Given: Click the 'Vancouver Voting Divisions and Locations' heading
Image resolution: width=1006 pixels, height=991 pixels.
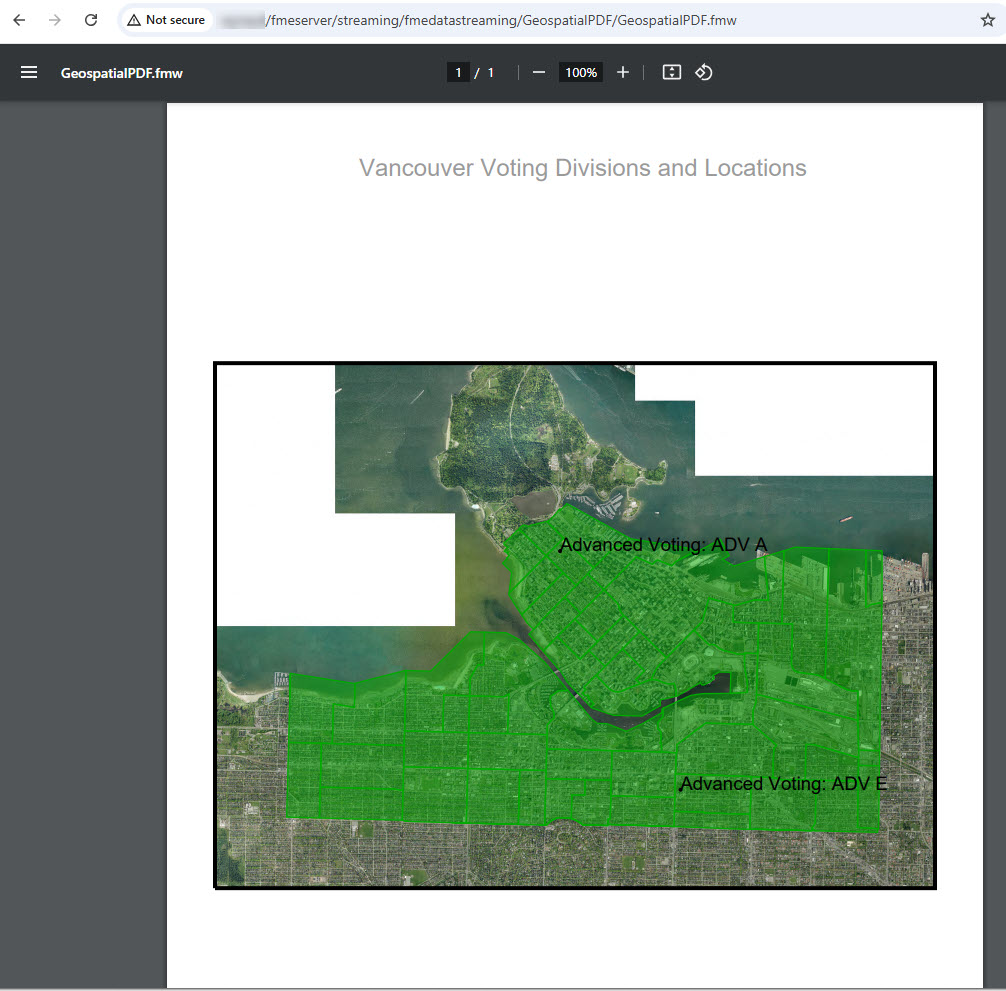Looking at the screenshot, I should pos(583,168).
